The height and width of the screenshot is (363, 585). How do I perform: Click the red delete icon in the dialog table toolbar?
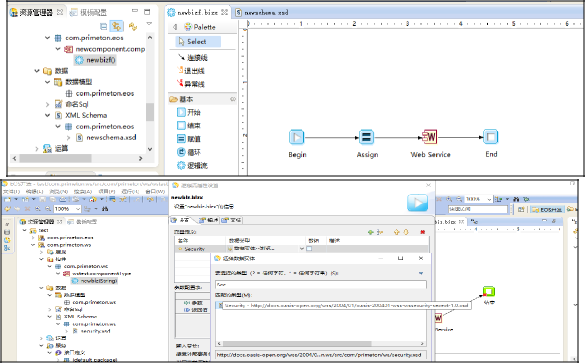coord(422,232)
